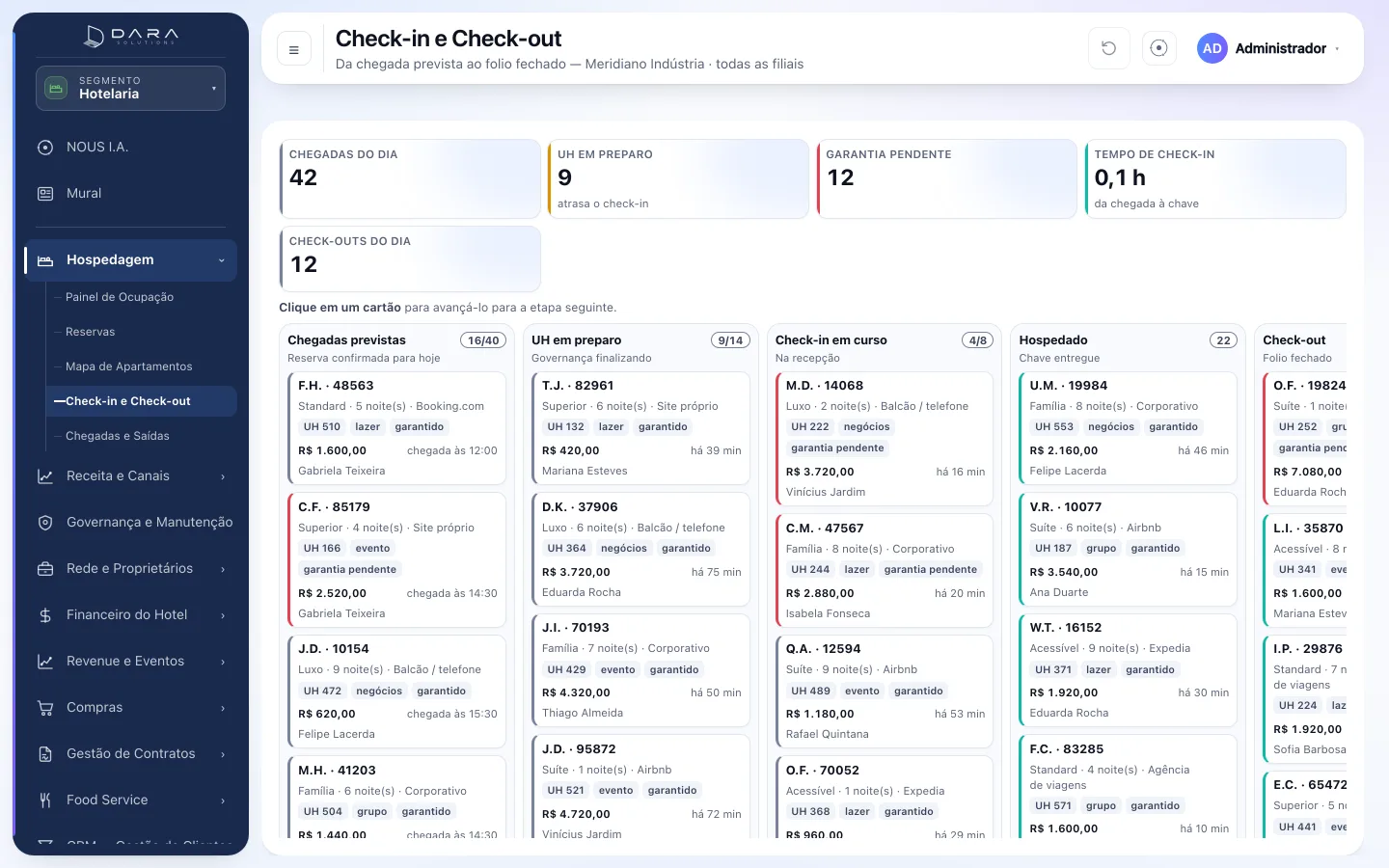The width and height of the screenshot is (1389, 868).
Task: Collapse the Hospedagem menu chevron
Action: [222, 260]
